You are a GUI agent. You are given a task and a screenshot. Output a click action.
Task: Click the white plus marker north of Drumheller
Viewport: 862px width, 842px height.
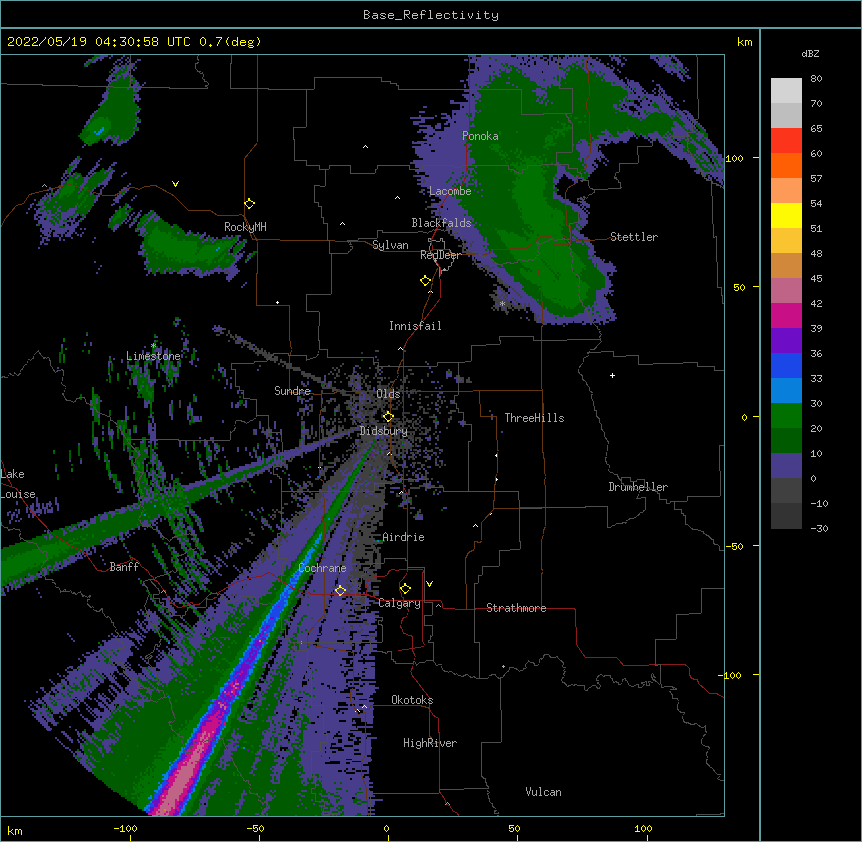click(x=612, y=375)
